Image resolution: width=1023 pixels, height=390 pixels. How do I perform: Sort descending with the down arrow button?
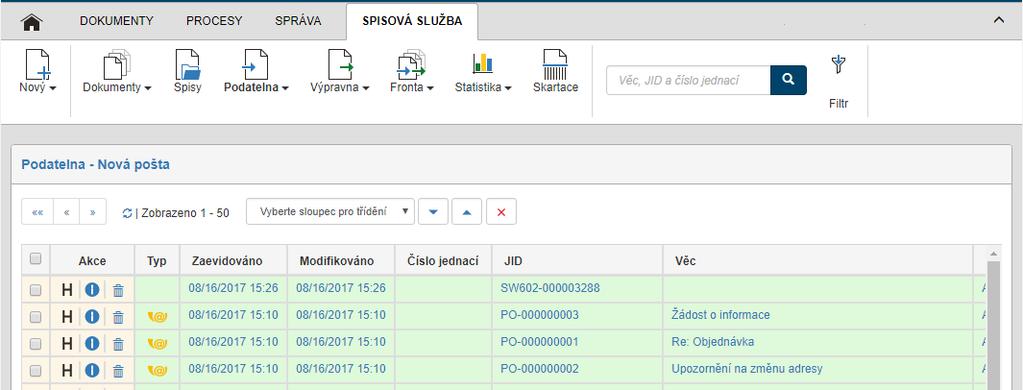point(433,212)
